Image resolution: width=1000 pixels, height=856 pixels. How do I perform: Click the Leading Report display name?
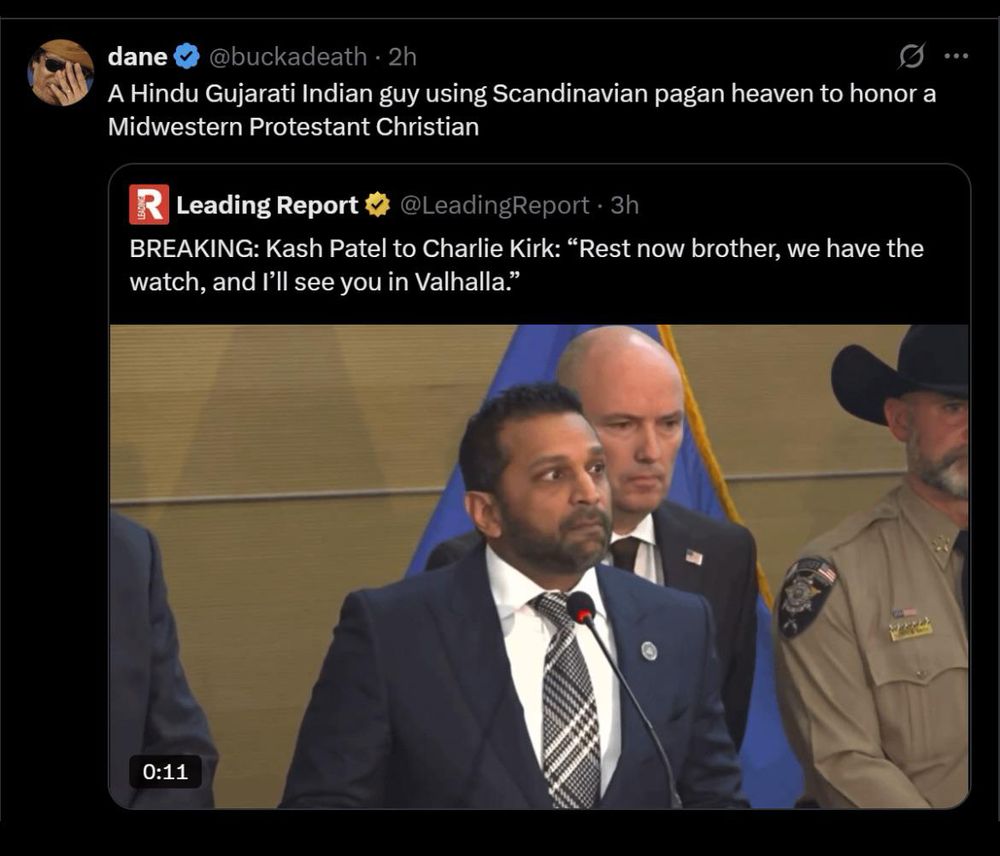pyautogui.click(x=267, y=205)
